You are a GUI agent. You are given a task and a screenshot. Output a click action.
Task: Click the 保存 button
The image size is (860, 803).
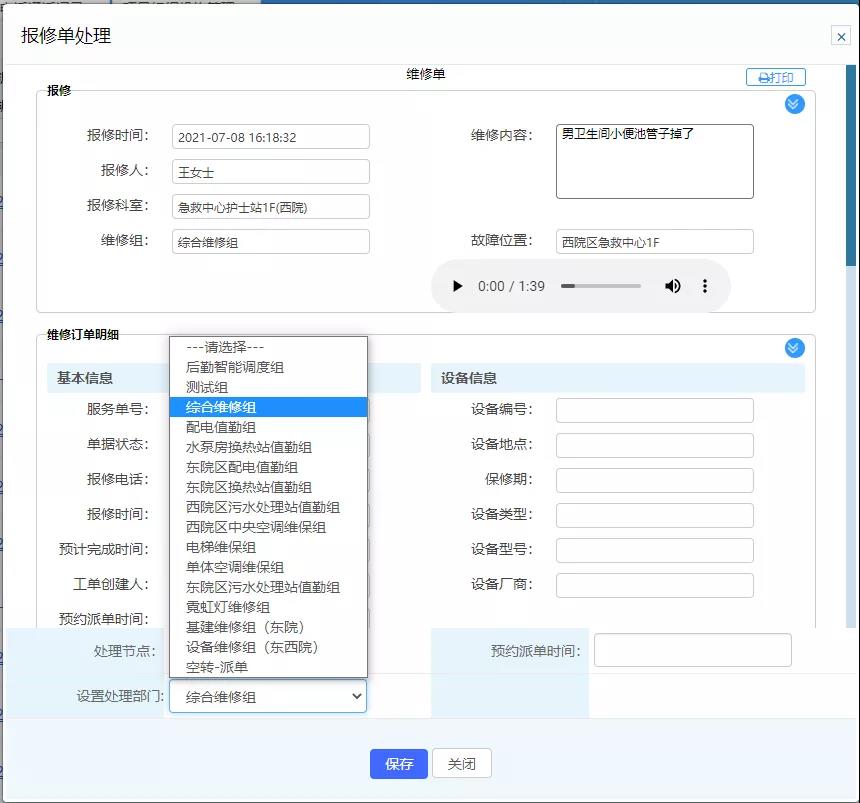(x=398, y=764)
